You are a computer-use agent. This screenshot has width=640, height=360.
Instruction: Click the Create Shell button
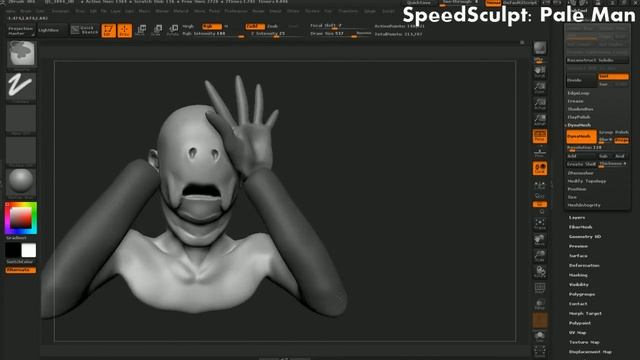click(x=581, y=164)
